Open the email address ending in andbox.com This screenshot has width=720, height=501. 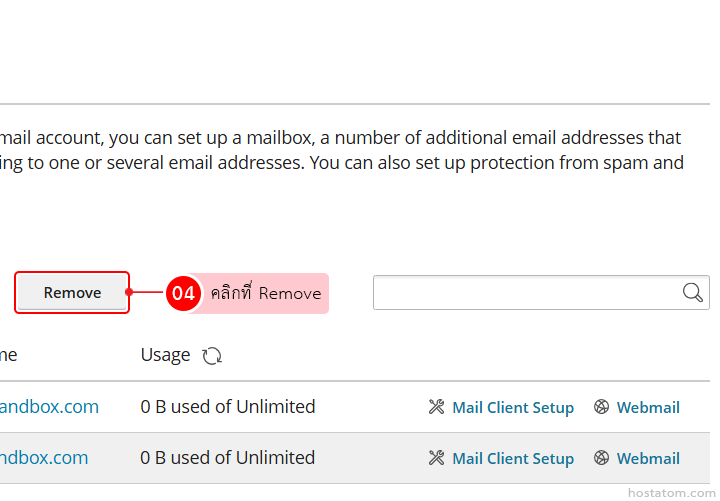coord(50,406)
